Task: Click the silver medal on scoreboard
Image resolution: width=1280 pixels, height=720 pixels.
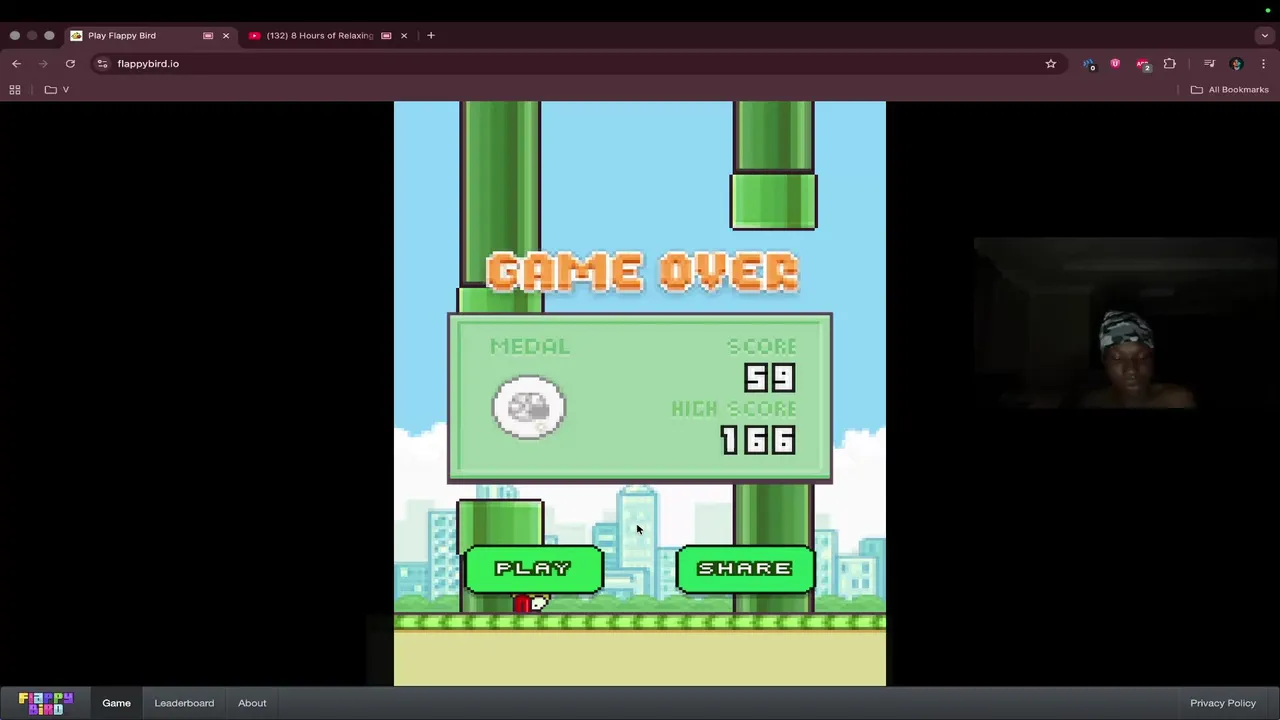Action: tap(529, 407)
